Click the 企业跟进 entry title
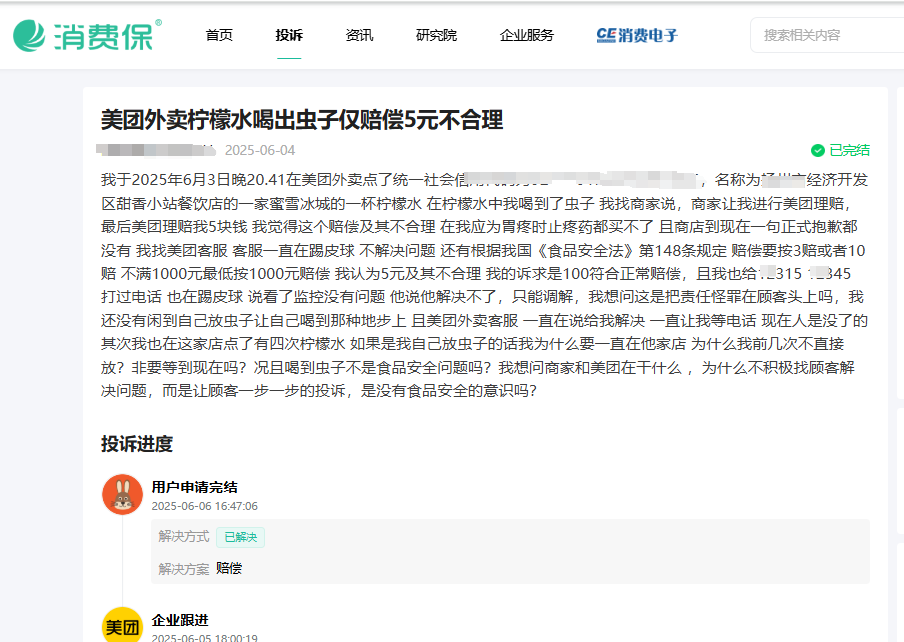This screenshot has height=642, width=904. (x=180, y=621)
